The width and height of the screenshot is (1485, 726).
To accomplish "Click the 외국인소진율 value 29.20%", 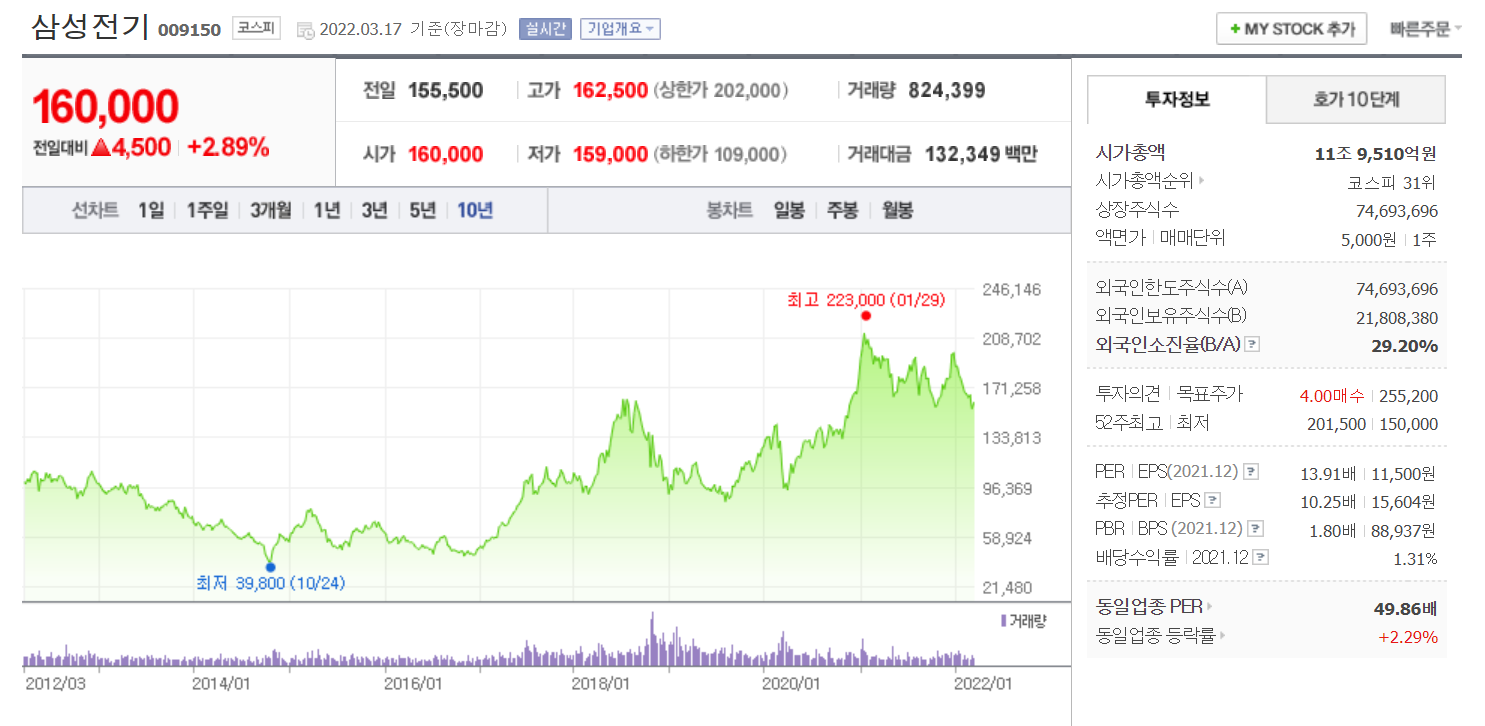I will (1405, 346).
